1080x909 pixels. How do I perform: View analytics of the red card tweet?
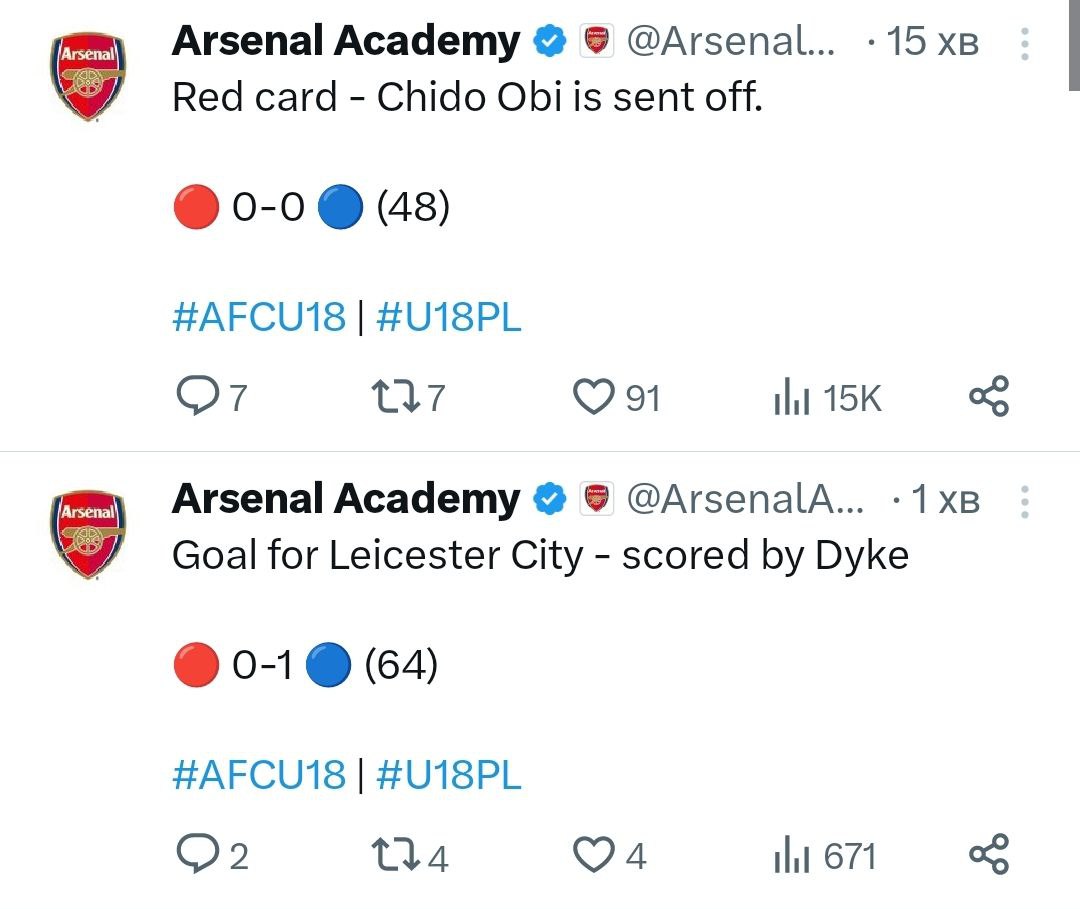click(x=789, y=399)
